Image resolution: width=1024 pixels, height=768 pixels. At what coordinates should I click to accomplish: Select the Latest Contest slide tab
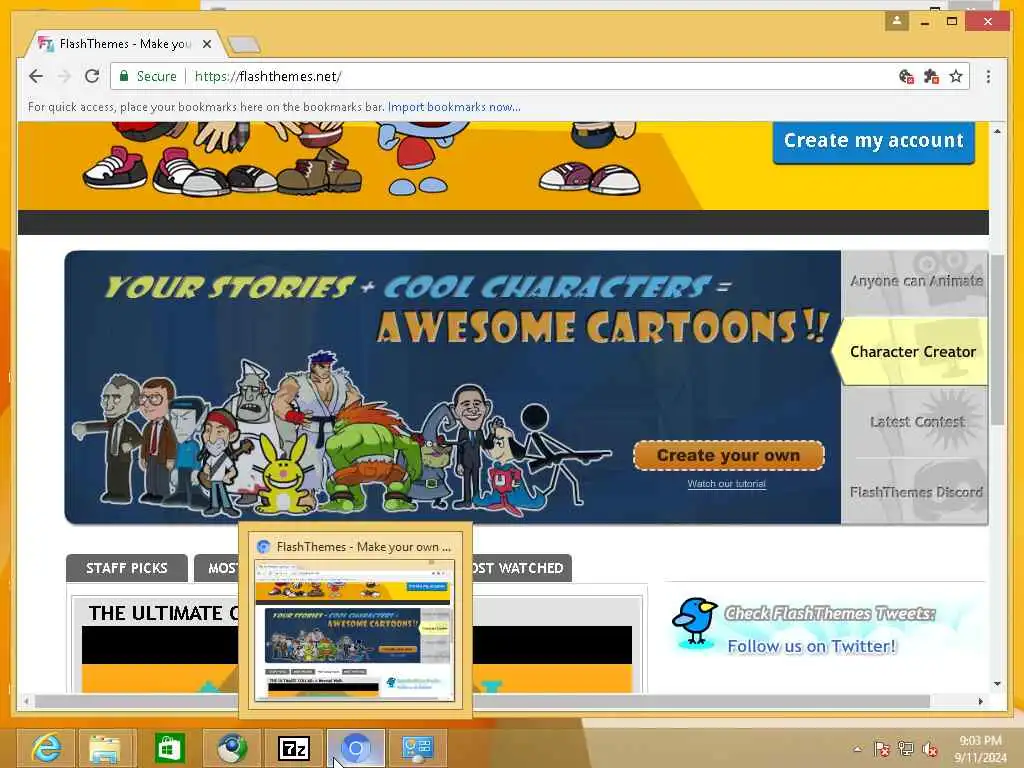click(x=914, y=422)
